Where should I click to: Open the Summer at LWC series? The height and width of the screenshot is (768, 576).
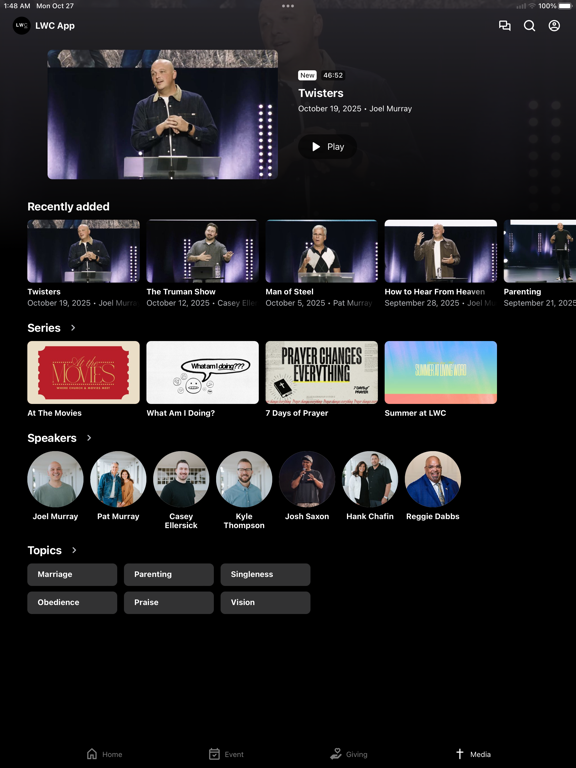click(440, 372)
